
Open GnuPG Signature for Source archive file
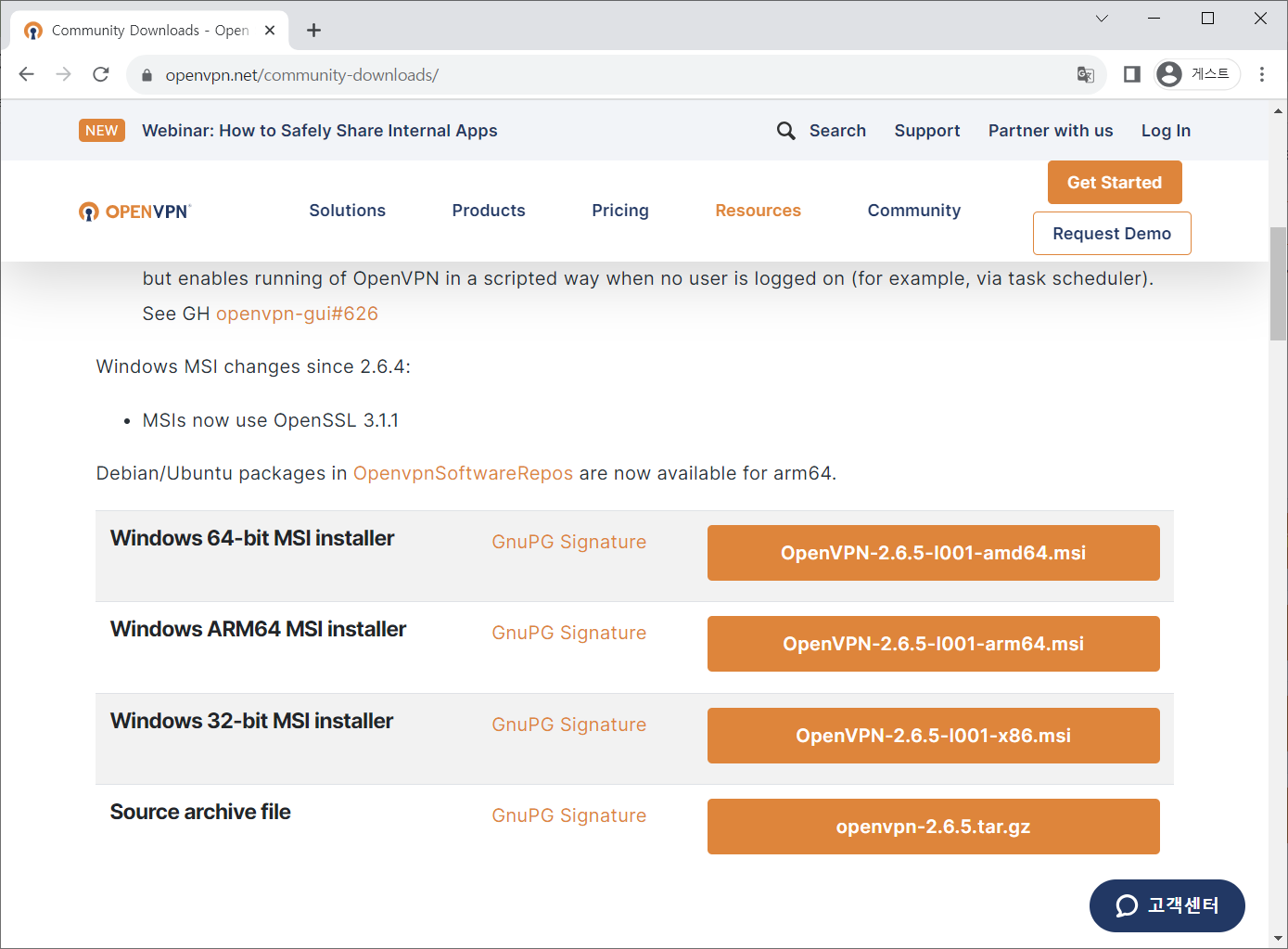[569, 815]
